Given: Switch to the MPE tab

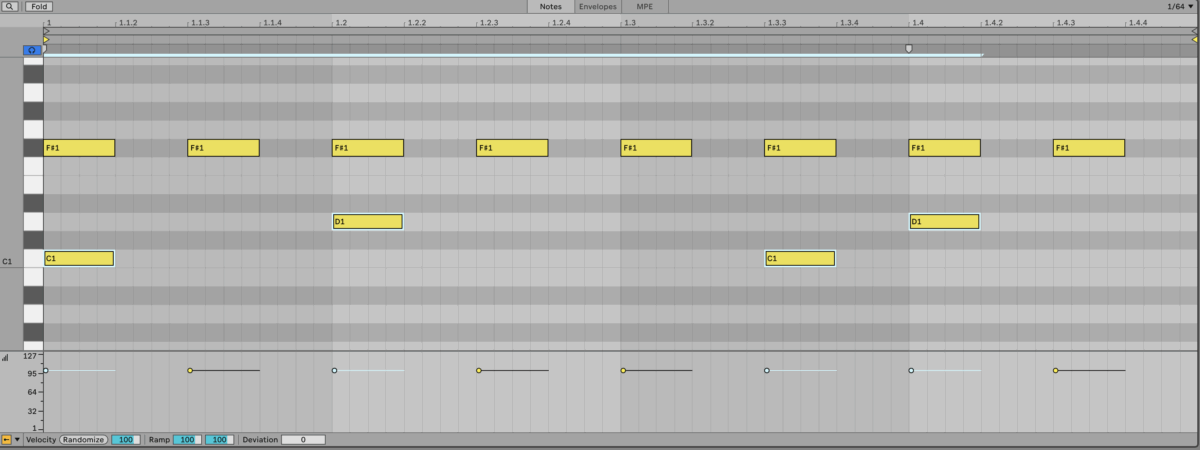Looking at the screenshot, I should (644, 6).
